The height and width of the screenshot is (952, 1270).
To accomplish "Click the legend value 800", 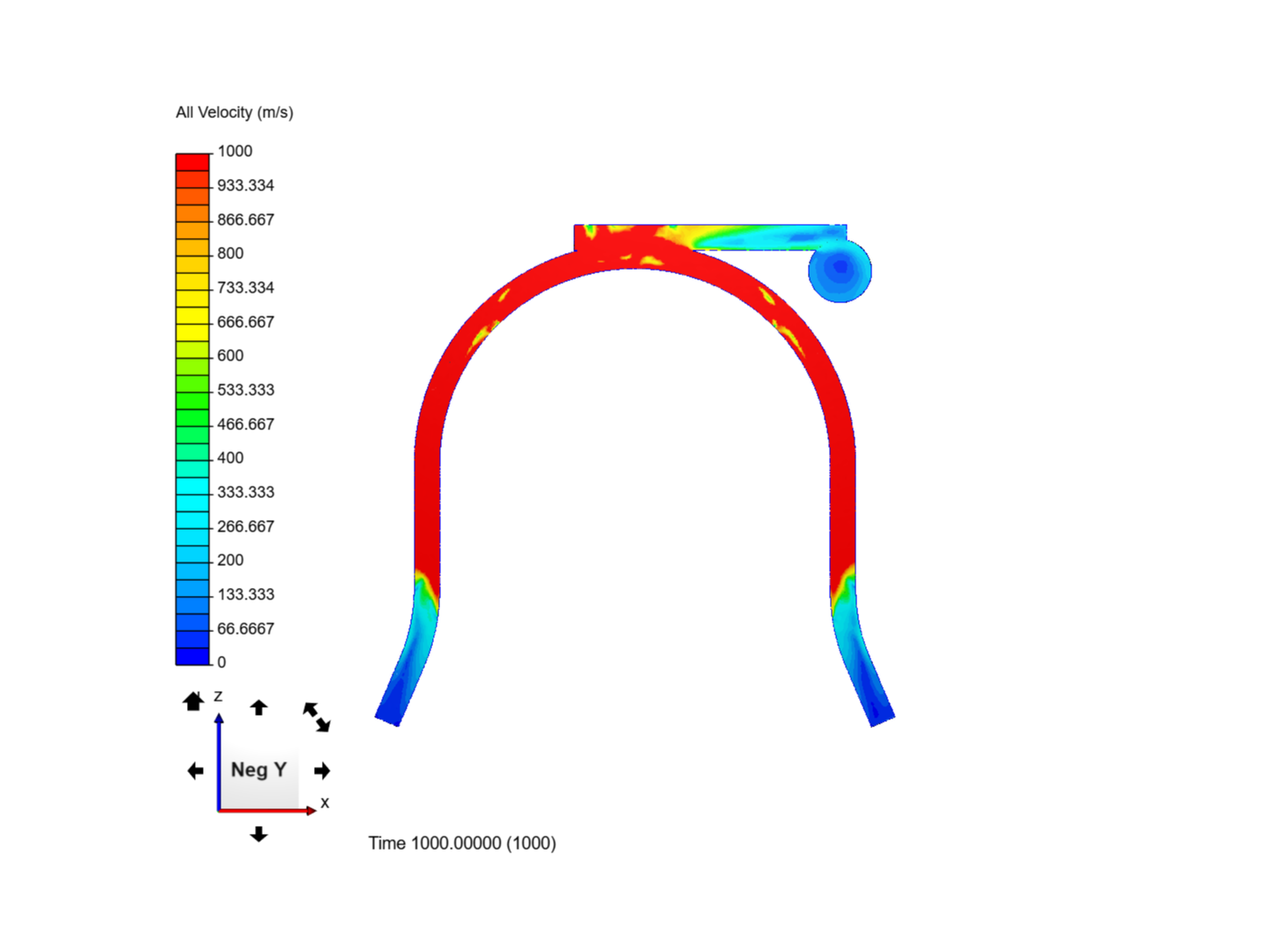I will click(x=231, y=254).
